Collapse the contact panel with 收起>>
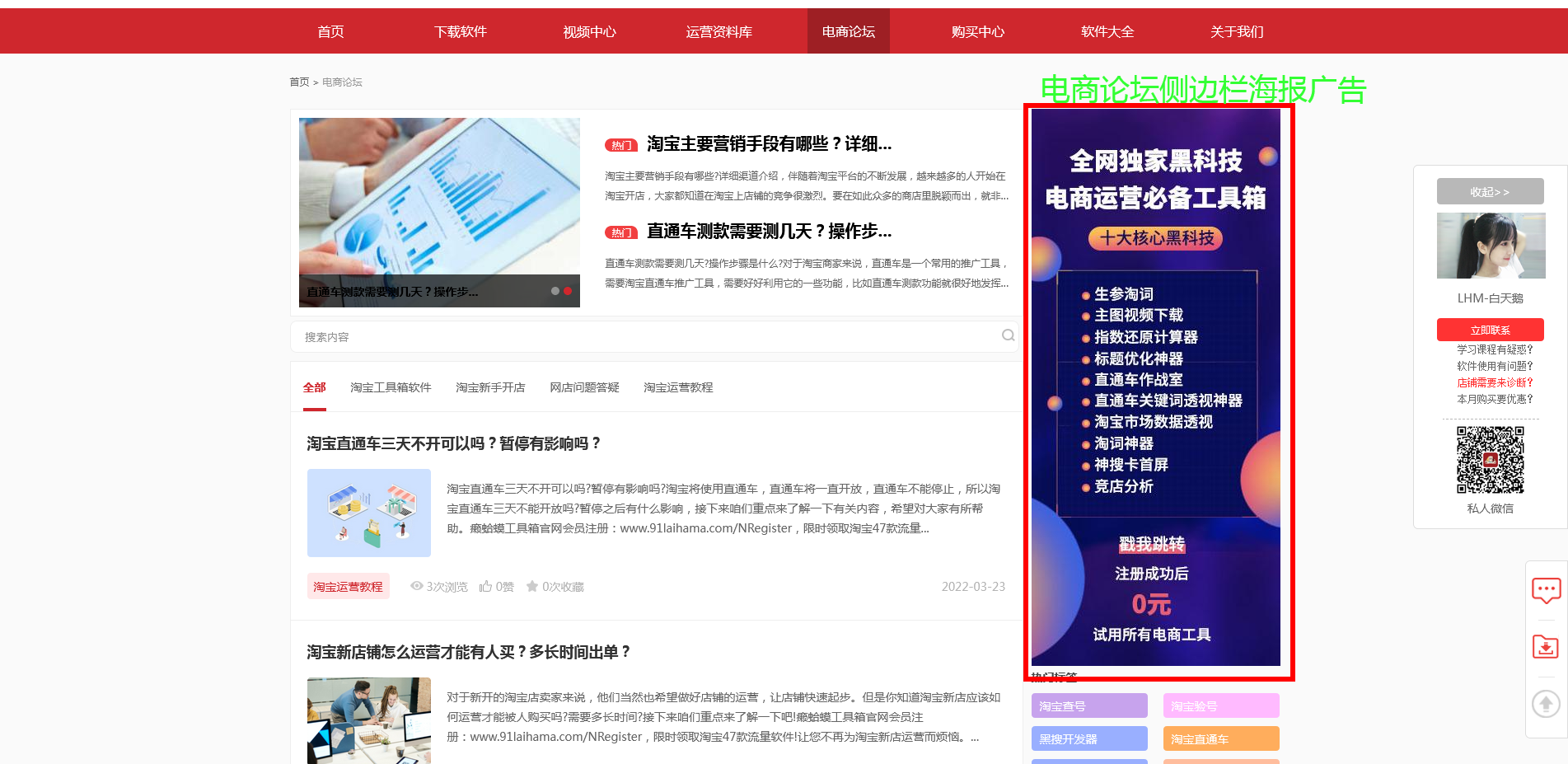This screenshot has width=1568, height=764. point(1490,191)
